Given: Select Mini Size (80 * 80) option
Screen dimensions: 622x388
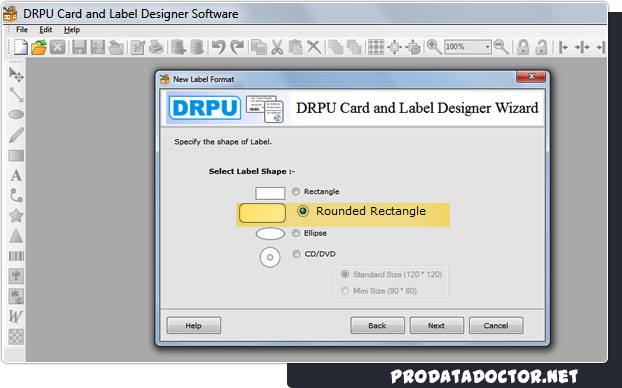Looking at the screenshot, I should coord(345,291).
